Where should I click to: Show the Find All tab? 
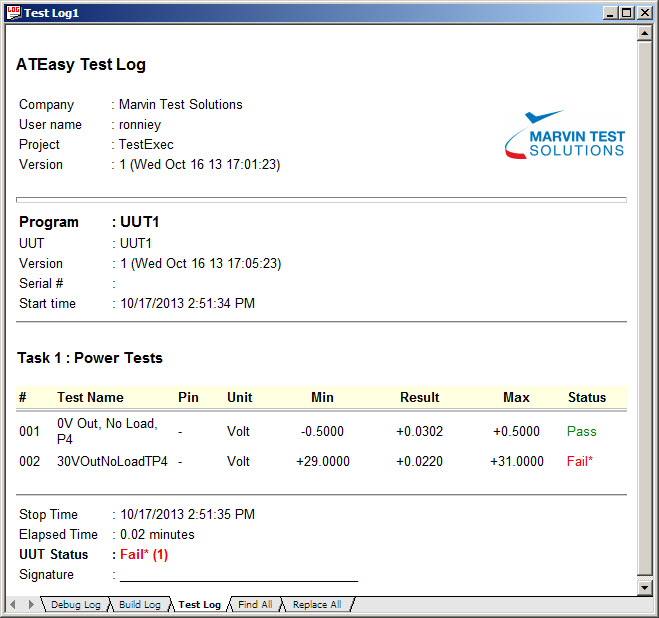pyautogui.click(x=255, y=605)
